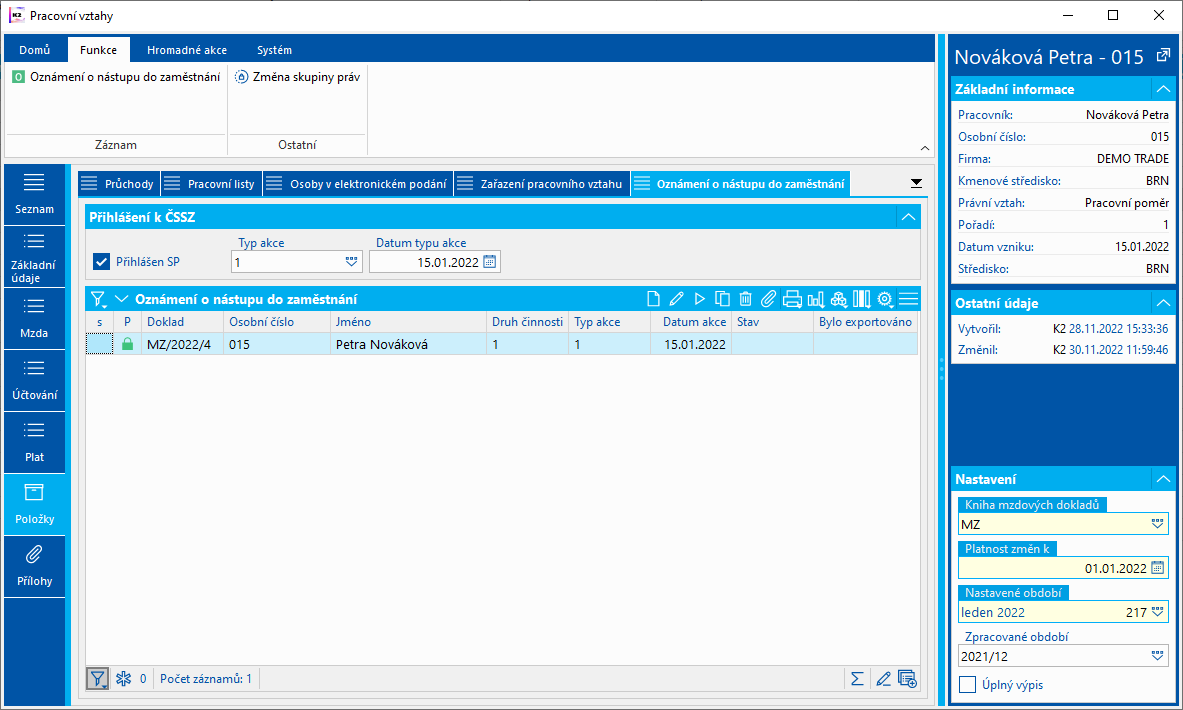Open the Nastavené období dropdown
Viewport: 1183px width, 710px height.
[x=1157, y=612]
